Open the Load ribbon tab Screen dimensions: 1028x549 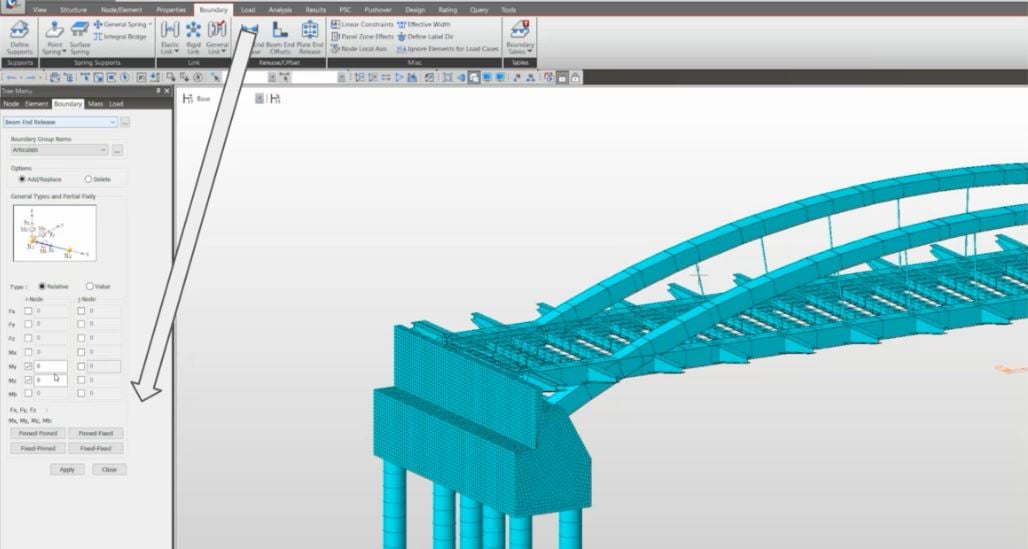pyautogui.click(x=248, y=10)
